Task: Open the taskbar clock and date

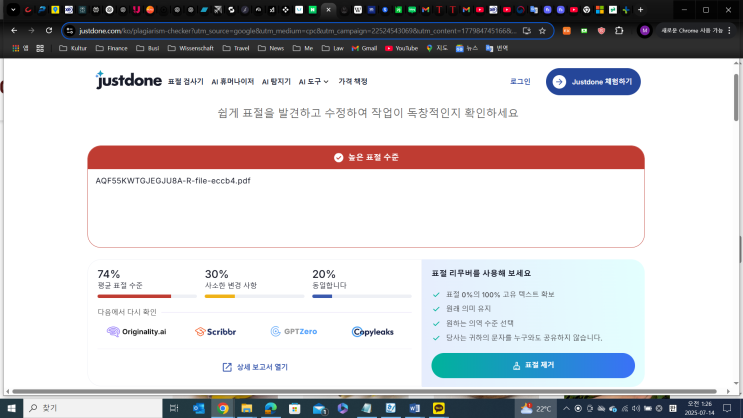Action: pos(699,408)
